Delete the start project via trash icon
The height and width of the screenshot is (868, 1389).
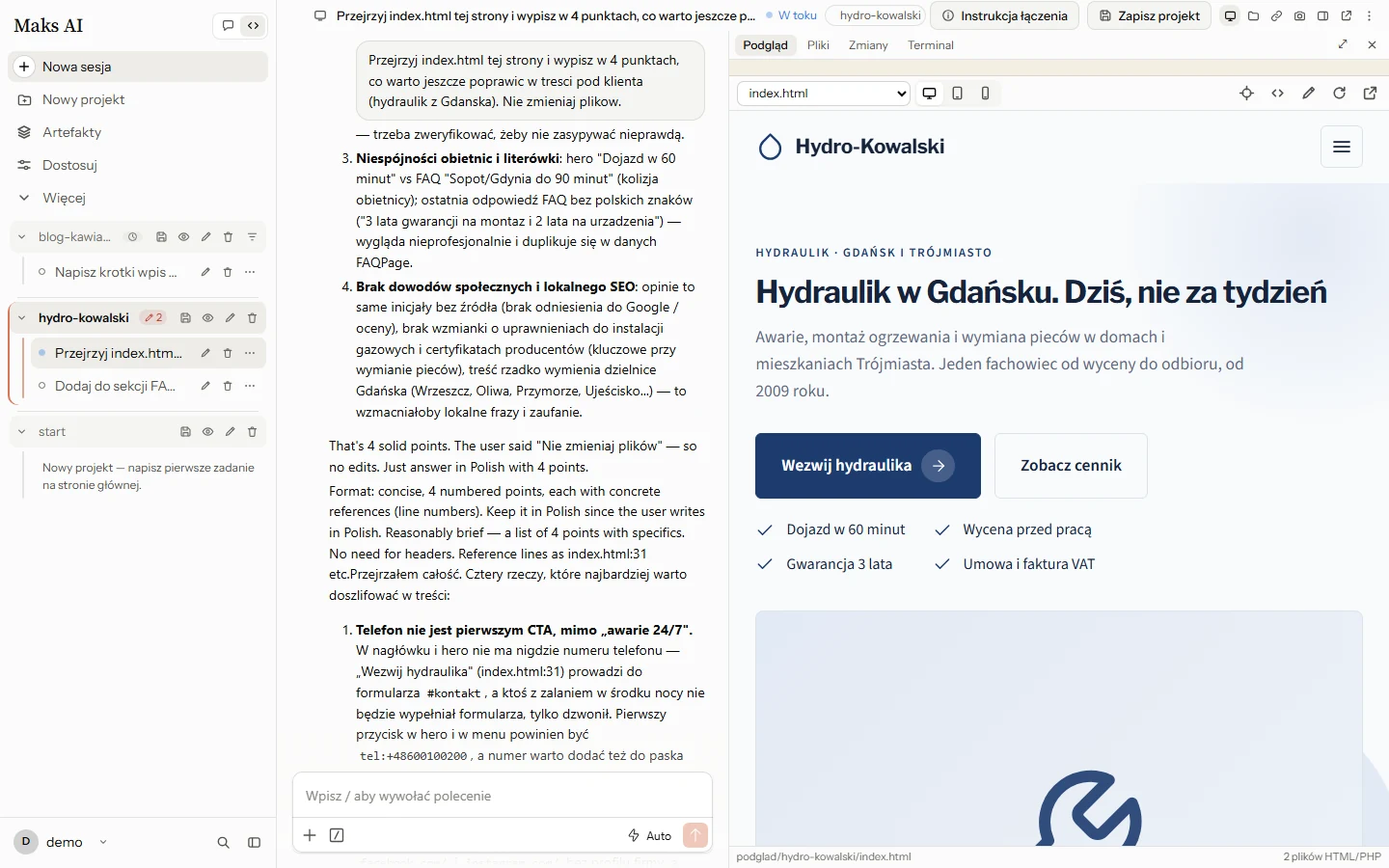(252, 432)
